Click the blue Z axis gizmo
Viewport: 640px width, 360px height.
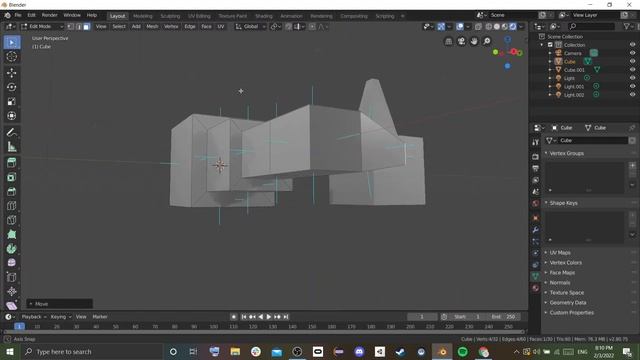pos(508,40)
